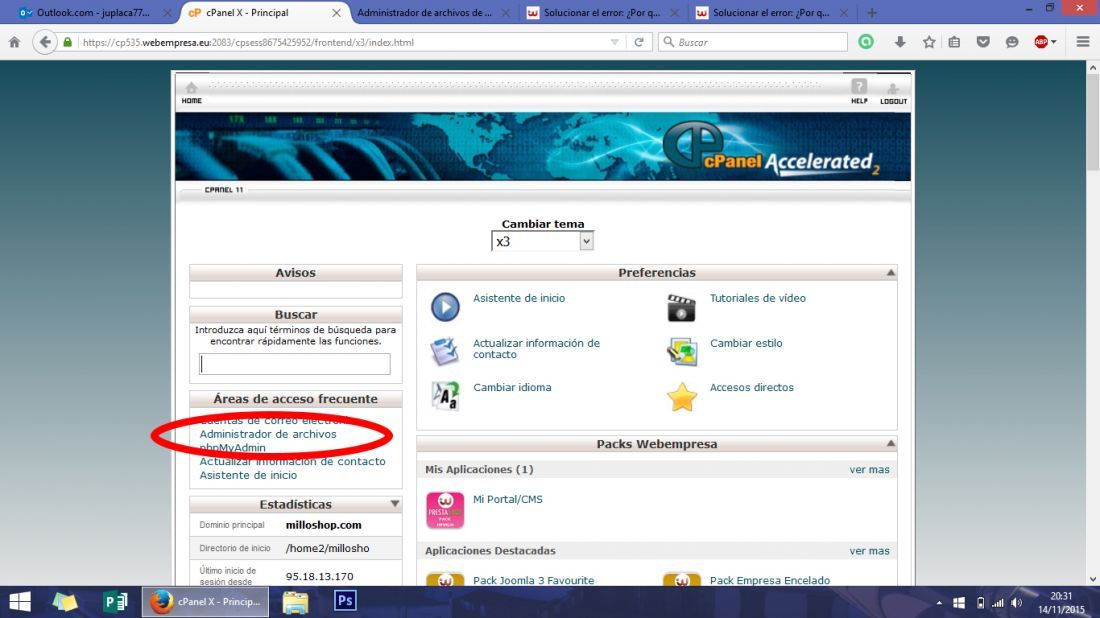Open Microsoft Project from the taskbar
The image size is (1100, 618).
click(114, 602)
